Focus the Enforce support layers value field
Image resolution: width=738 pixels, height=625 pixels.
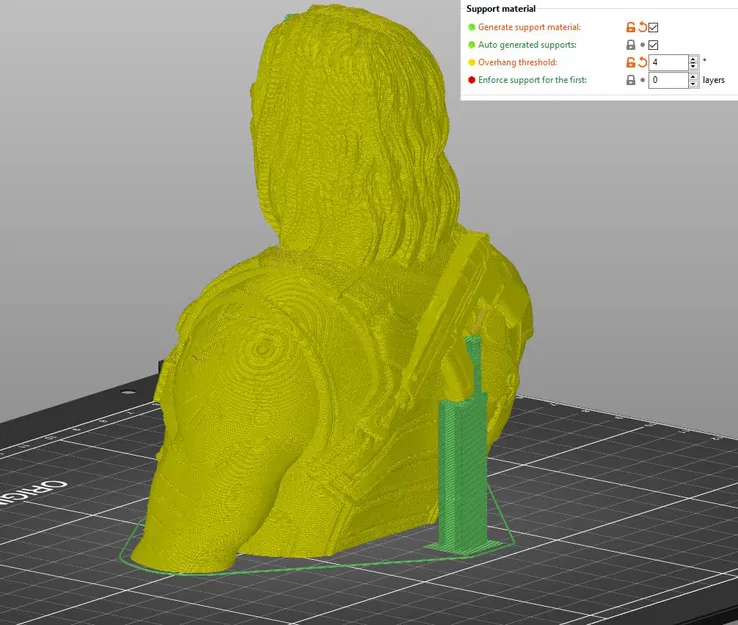[x=668, y=80]
